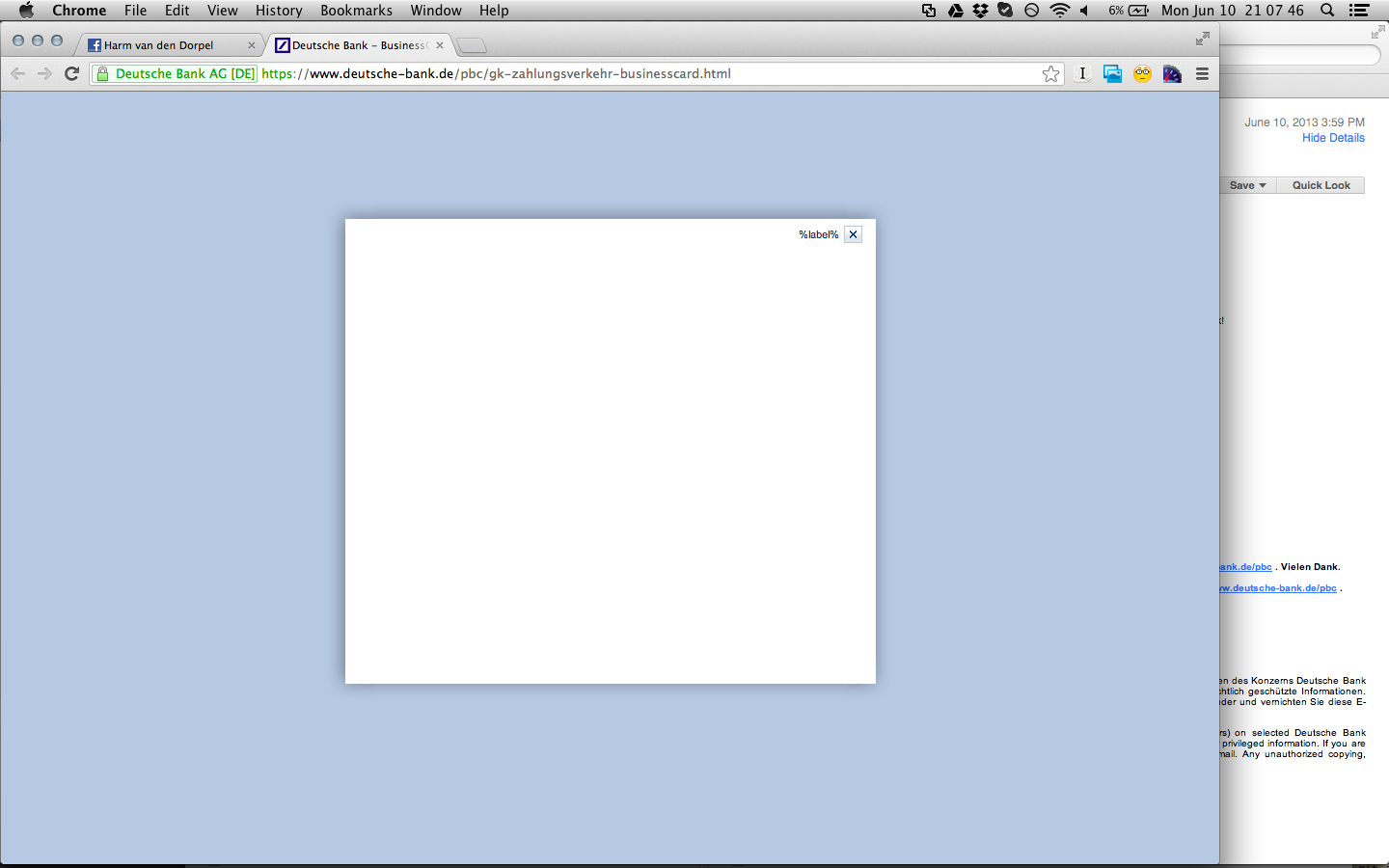Open a new tab
The width and height of the screenshot is (1389, 868).
pos(471,45)
